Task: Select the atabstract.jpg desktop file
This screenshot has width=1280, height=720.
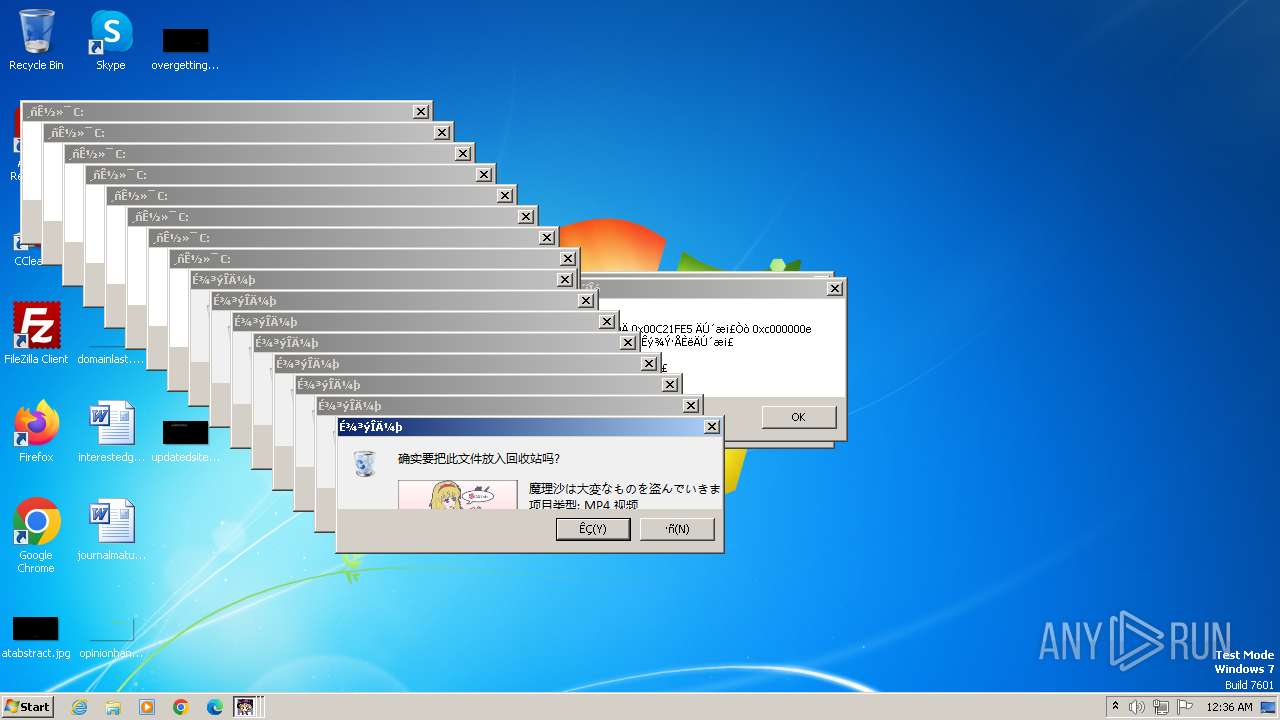Action: point(36,636)
